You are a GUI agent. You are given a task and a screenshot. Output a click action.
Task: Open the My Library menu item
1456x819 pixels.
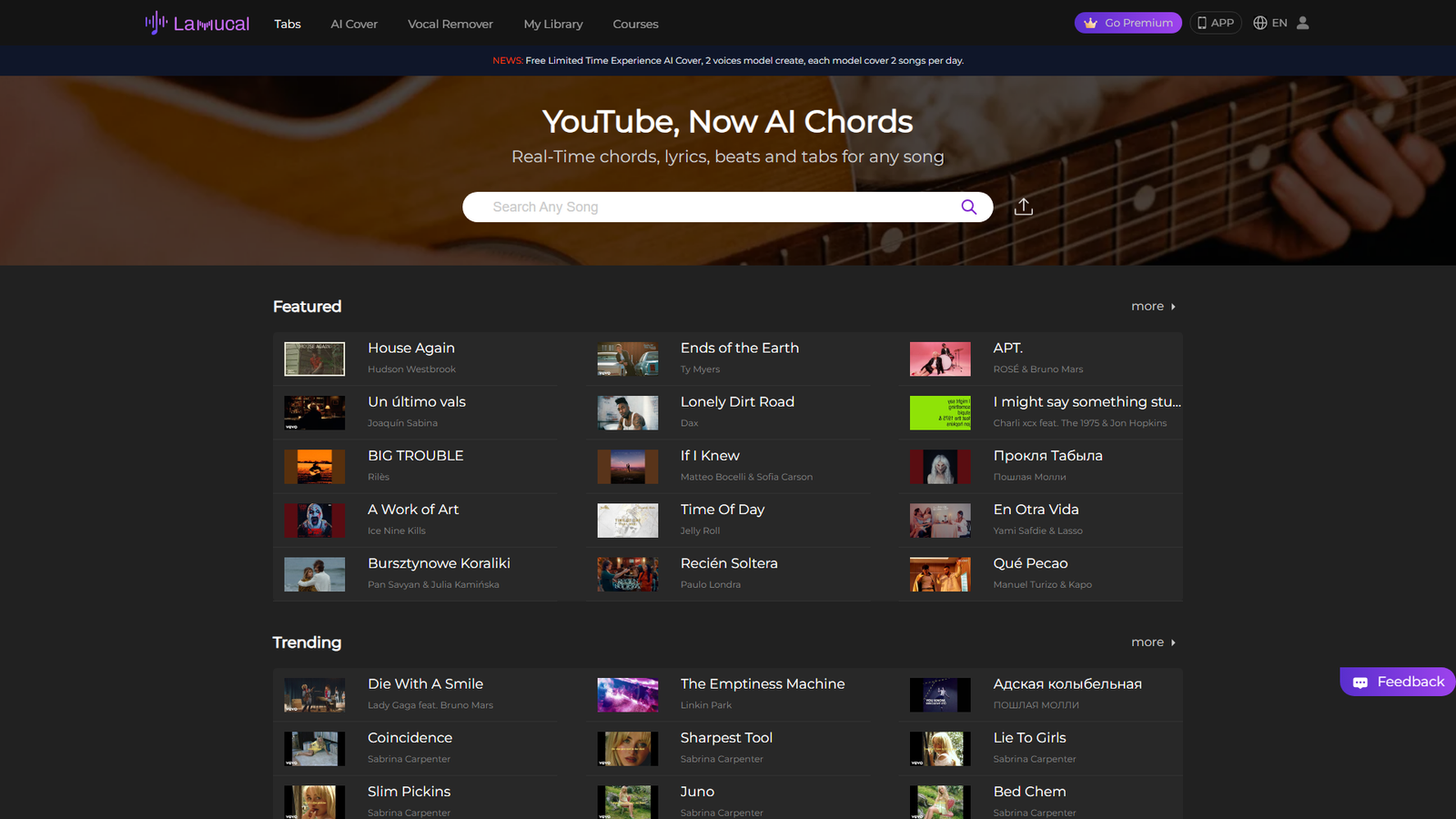[x=553, y=24]
